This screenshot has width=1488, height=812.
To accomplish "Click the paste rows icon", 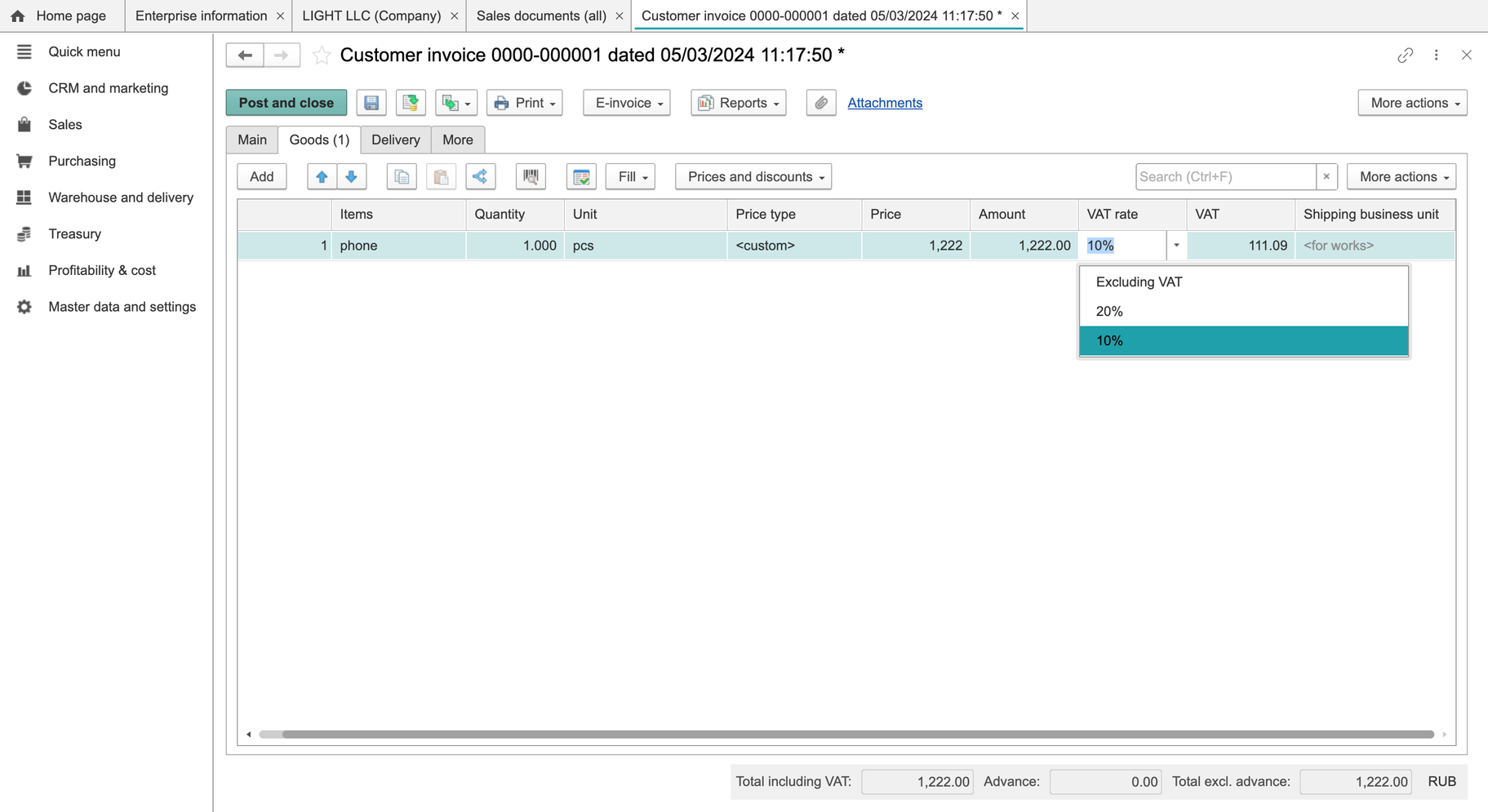I will pyautogui.click(x=441, y=177).
